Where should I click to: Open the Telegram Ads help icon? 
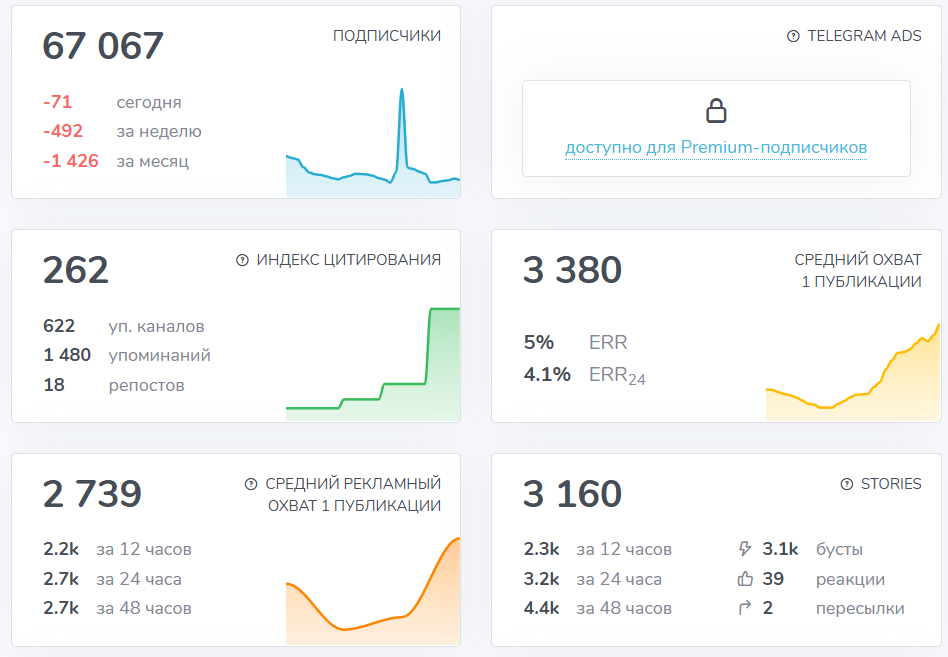pos(795,36)
